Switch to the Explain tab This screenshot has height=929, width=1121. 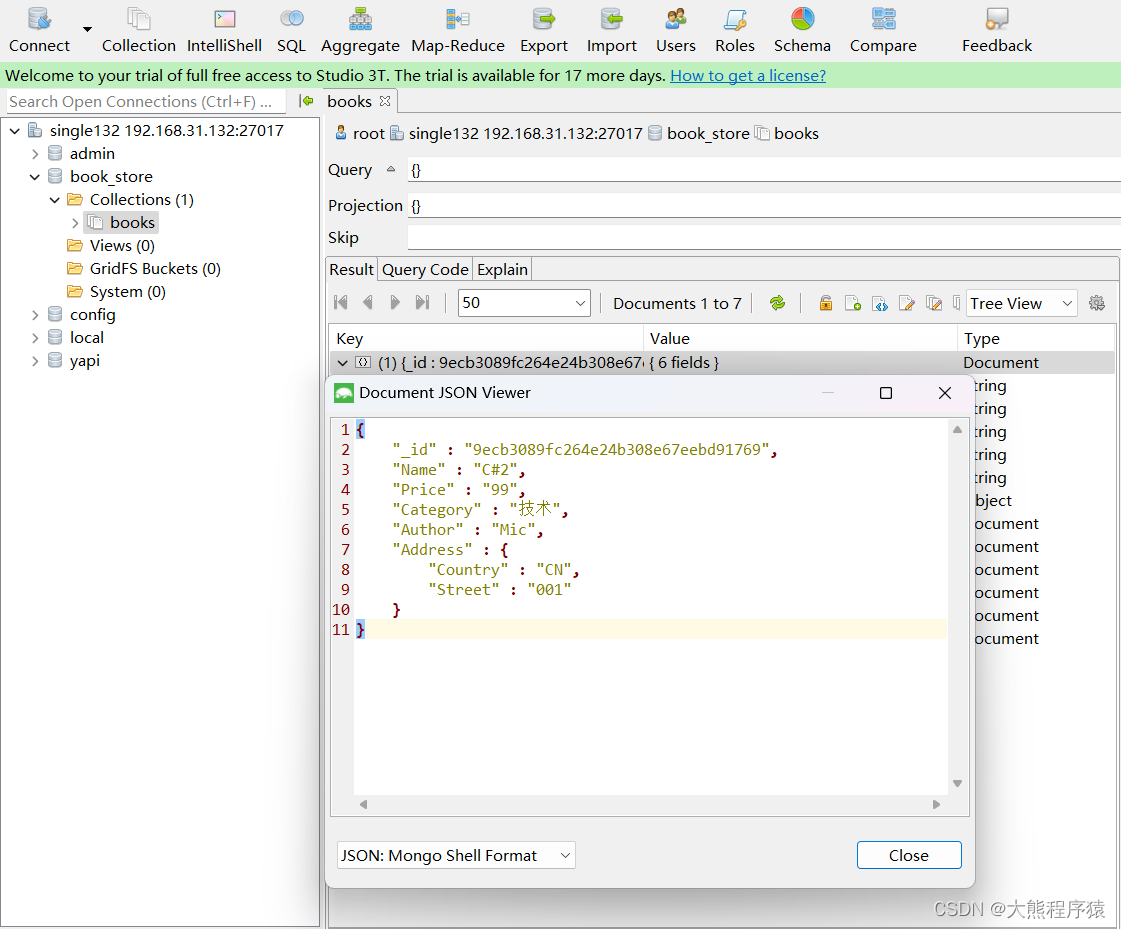501,269
